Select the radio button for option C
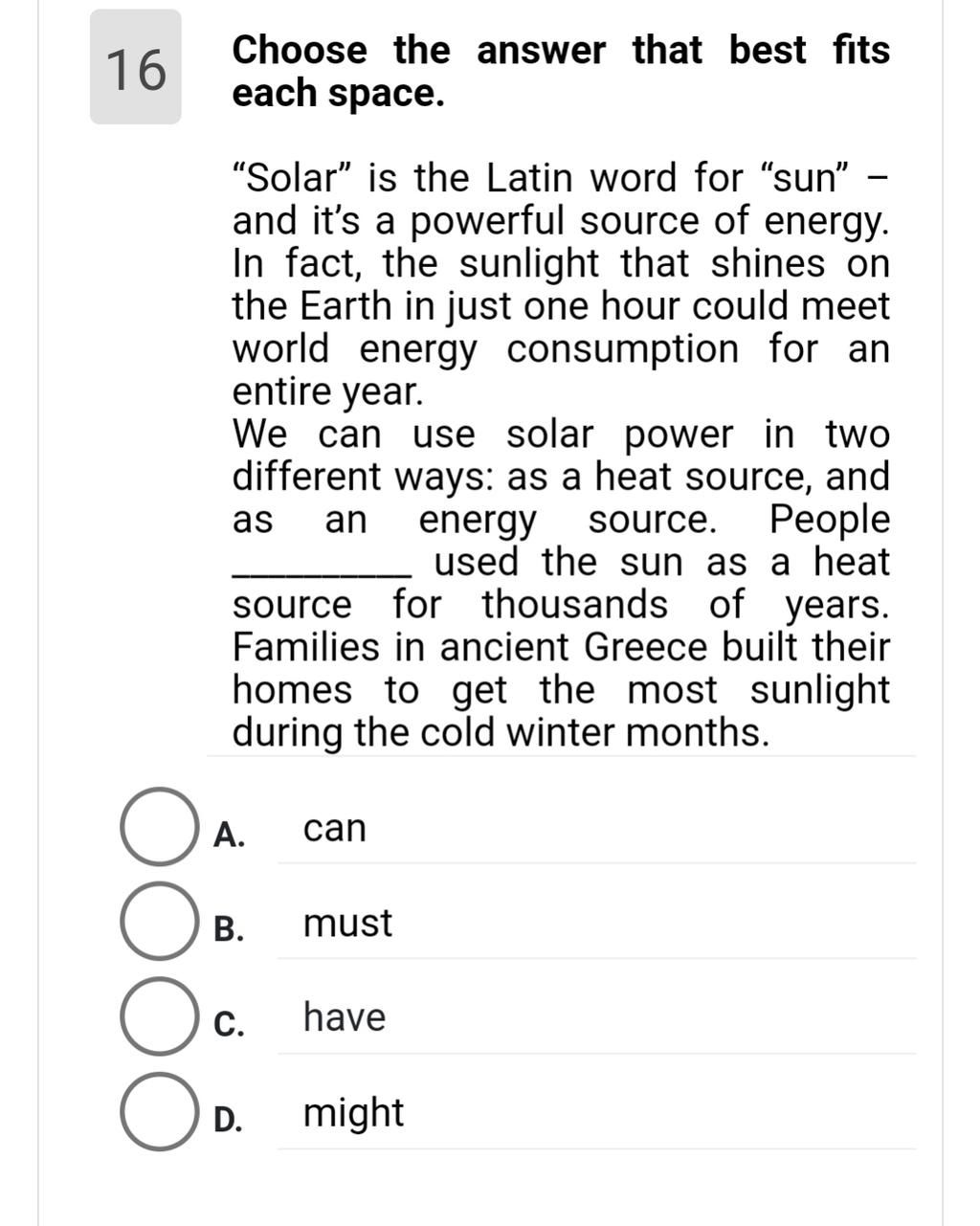This screenshot has height=1226, width=980. tap(155, 1016)
